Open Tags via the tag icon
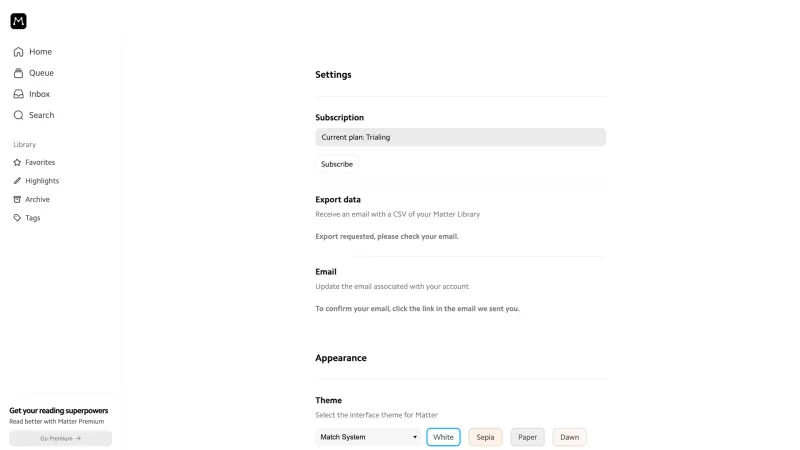This screenshot has width=800, height=450. pos(17,218)
